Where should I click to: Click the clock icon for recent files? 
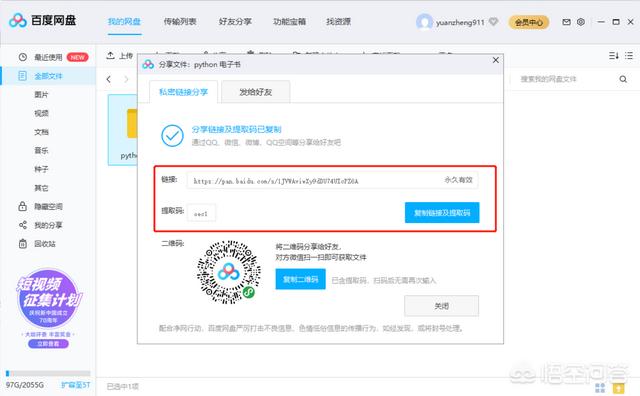coord(23,57)
